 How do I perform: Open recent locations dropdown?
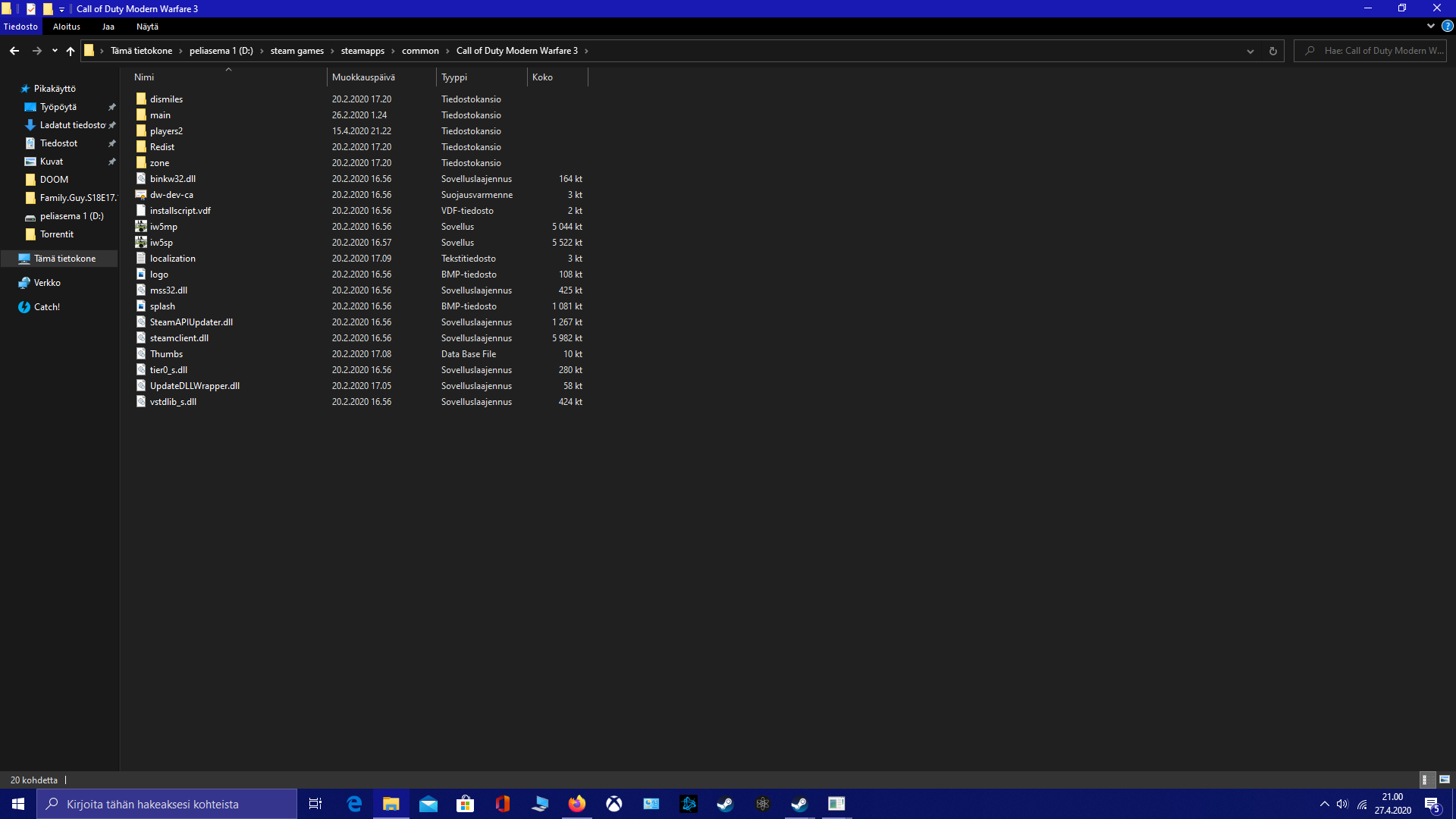point(55,51)
